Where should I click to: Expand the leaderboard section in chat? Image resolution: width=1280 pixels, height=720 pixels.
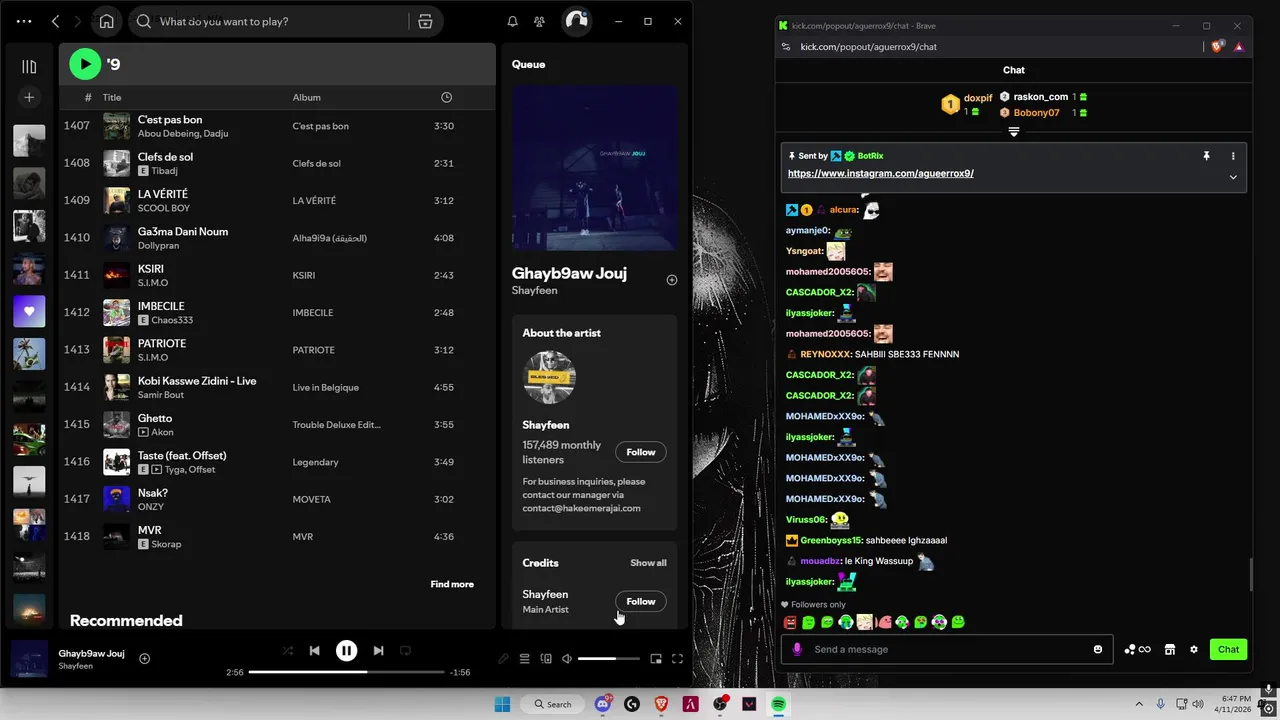click(x=1013, y=132)
